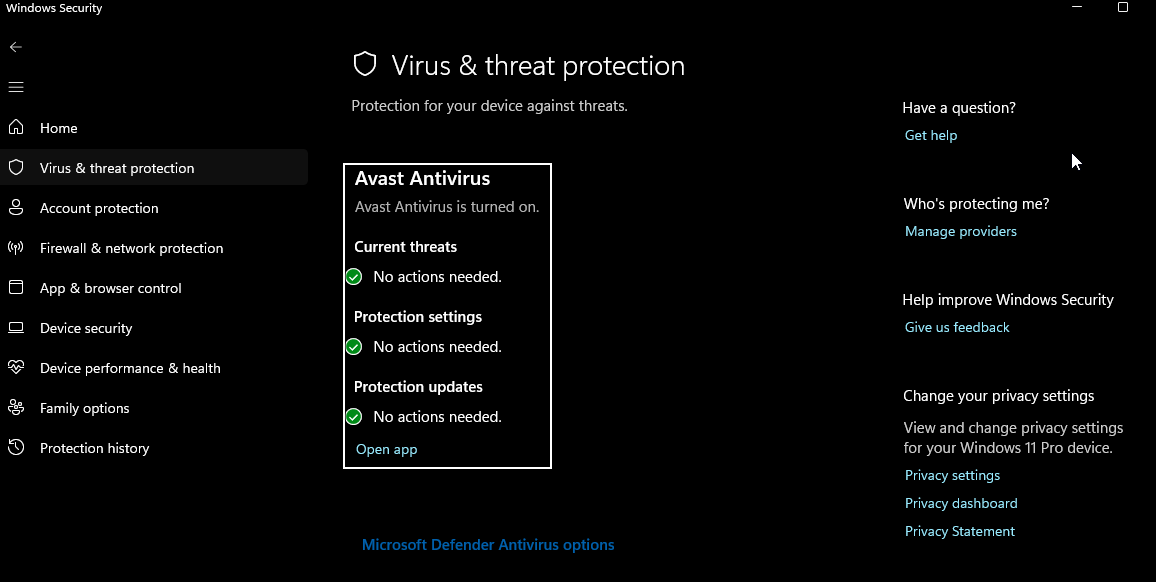Click the Get help link

click(930, 135)
